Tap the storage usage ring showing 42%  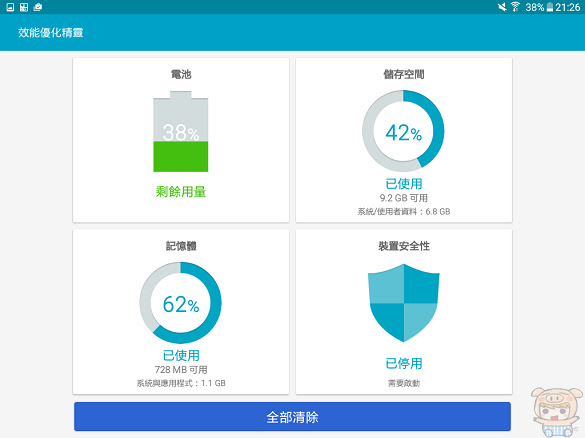(403, 131)
